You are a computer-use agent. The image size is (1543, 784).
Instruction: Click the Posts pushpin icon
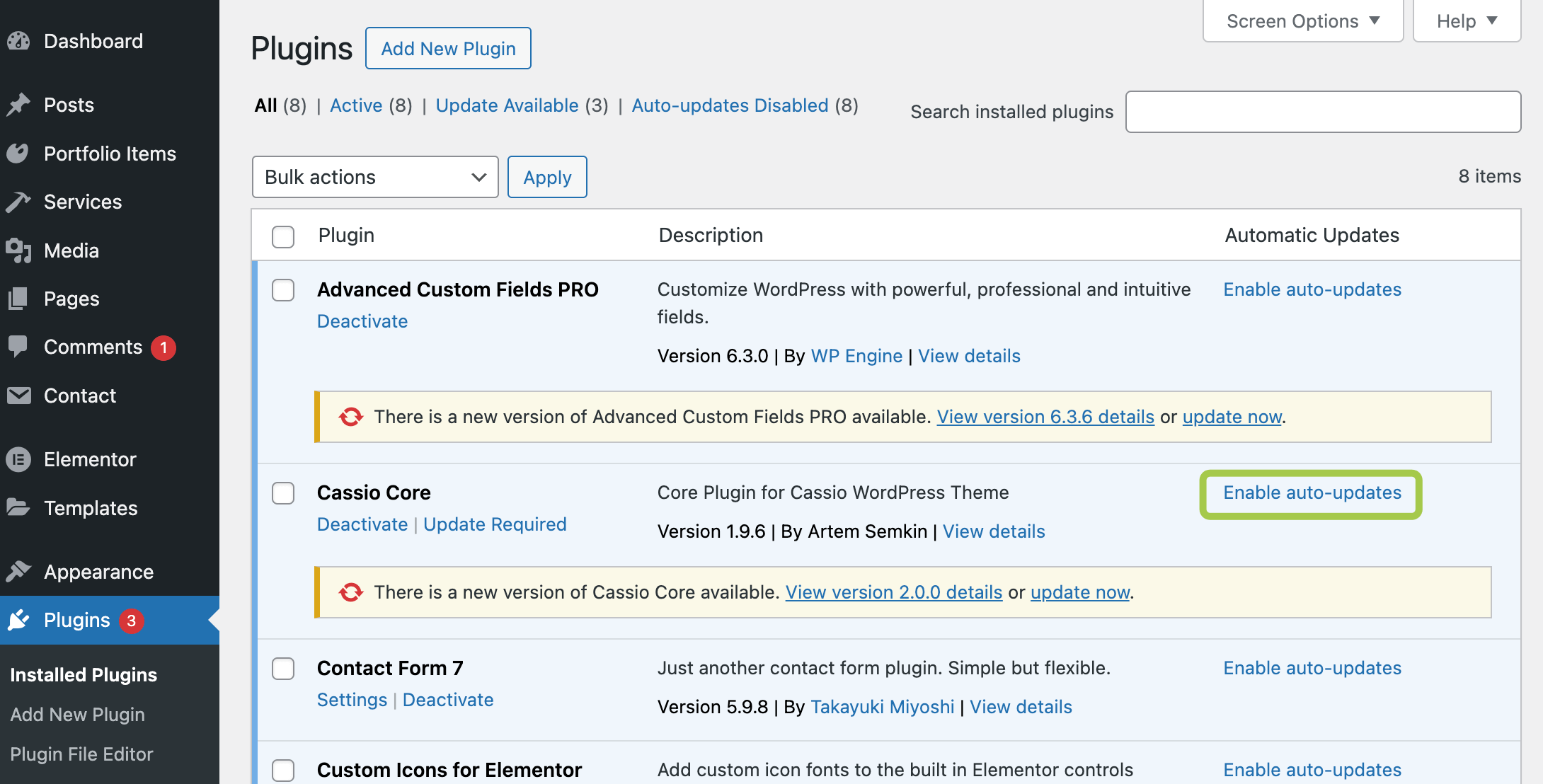(18, 105)
